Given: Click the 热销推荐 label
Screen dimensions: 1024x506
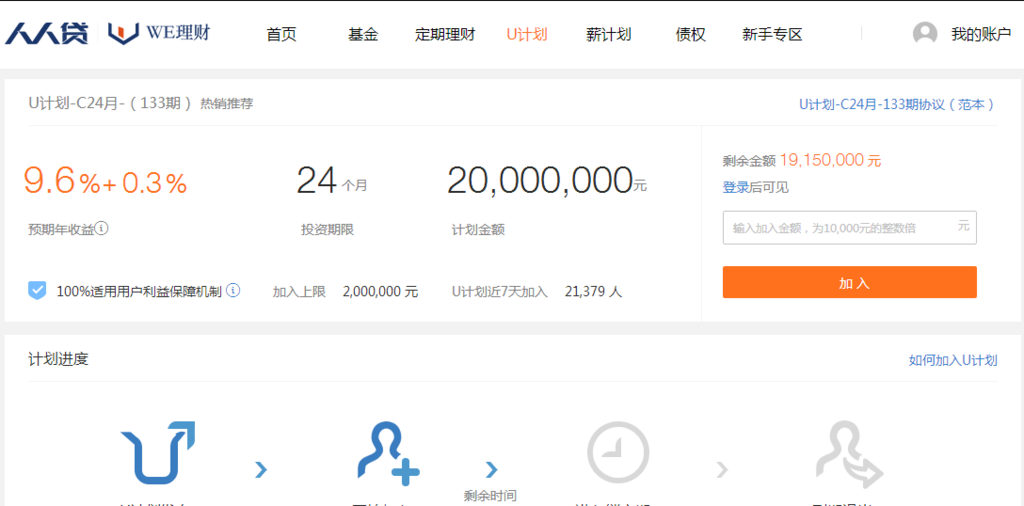Looking at the screenshot, I should [227, 104].
